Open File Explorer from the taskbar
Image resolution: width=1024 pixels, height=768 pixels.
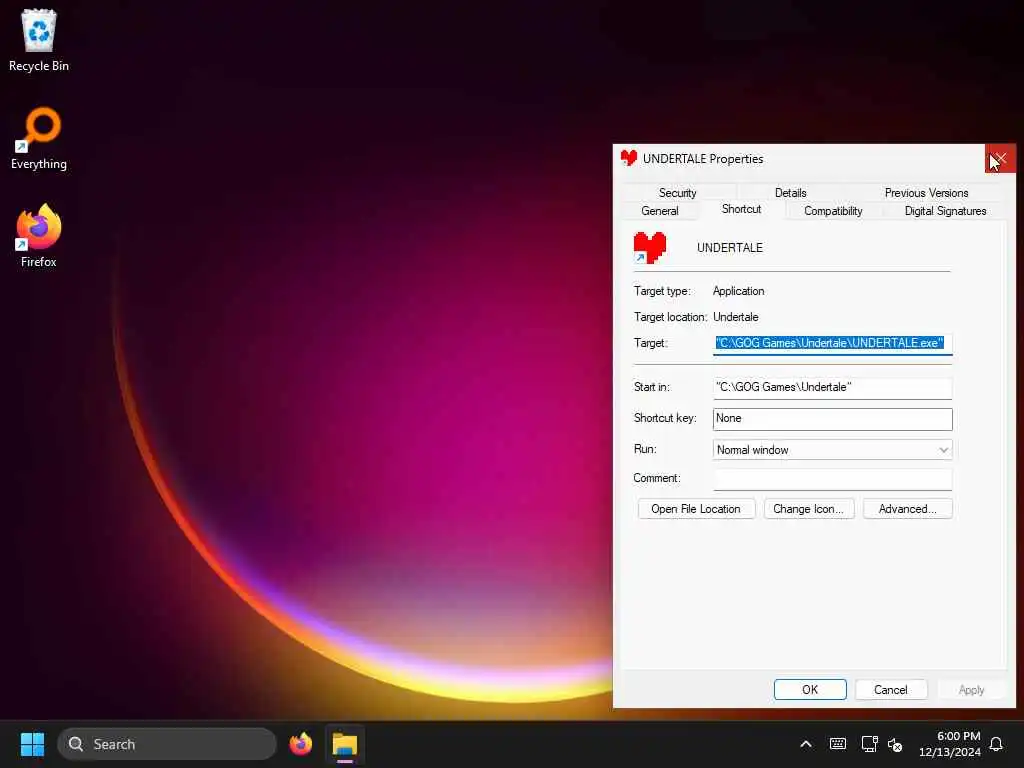pos(345,744)
